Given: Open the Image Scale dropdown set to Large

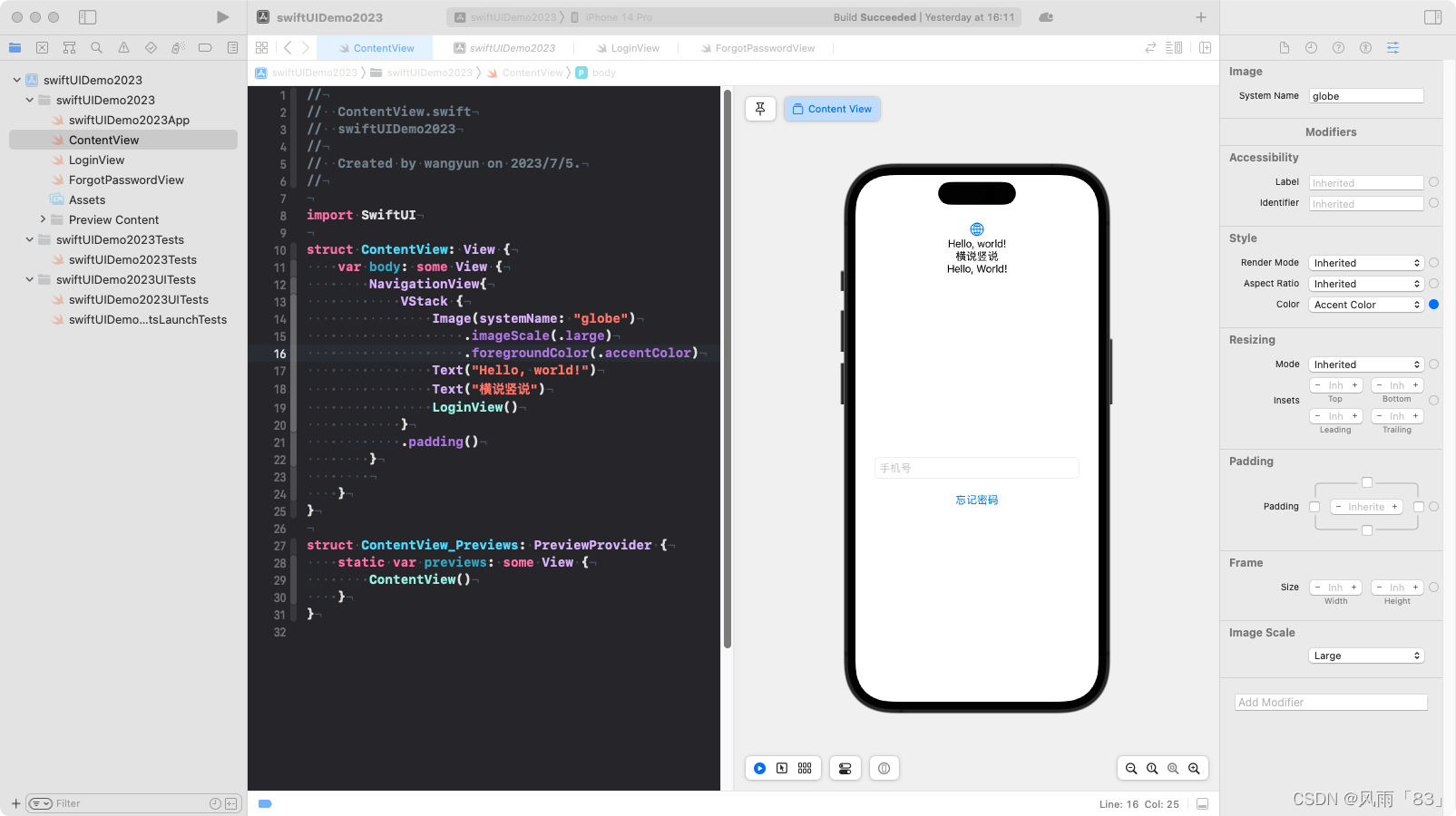Looking at the screenshot, I should [1365, 655].
